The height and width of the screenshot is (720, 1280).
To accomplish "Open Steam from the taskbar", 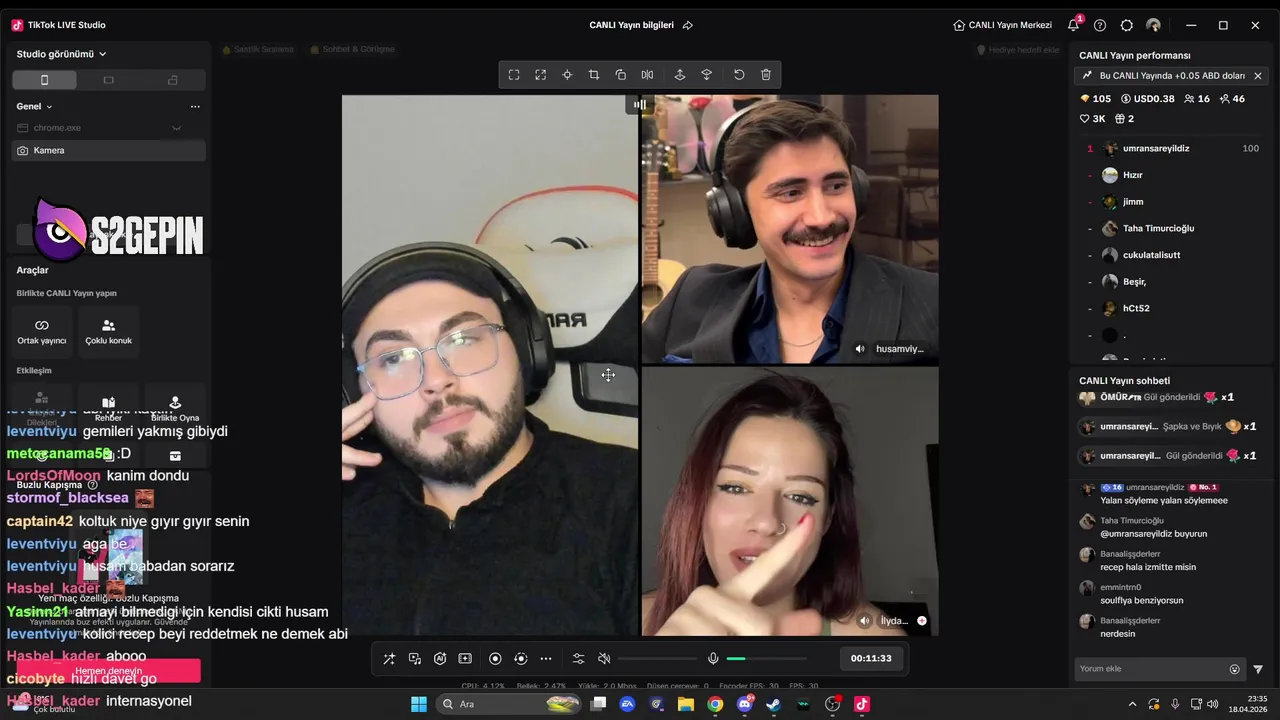I will point(773,704).
